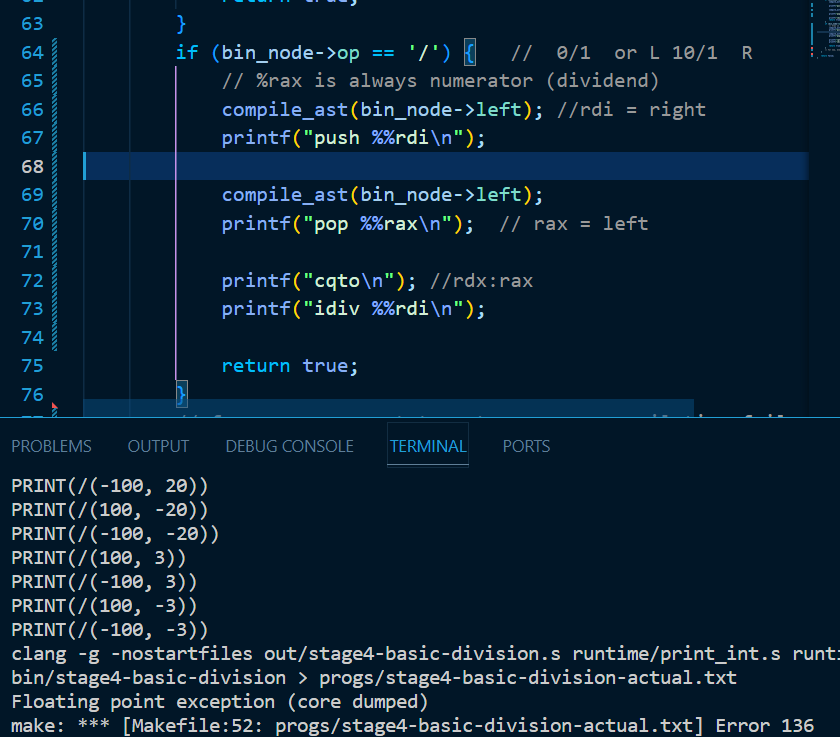Click the "// rax = left" comment
Screen dimensions: 840x737
(x=573, y=223)
